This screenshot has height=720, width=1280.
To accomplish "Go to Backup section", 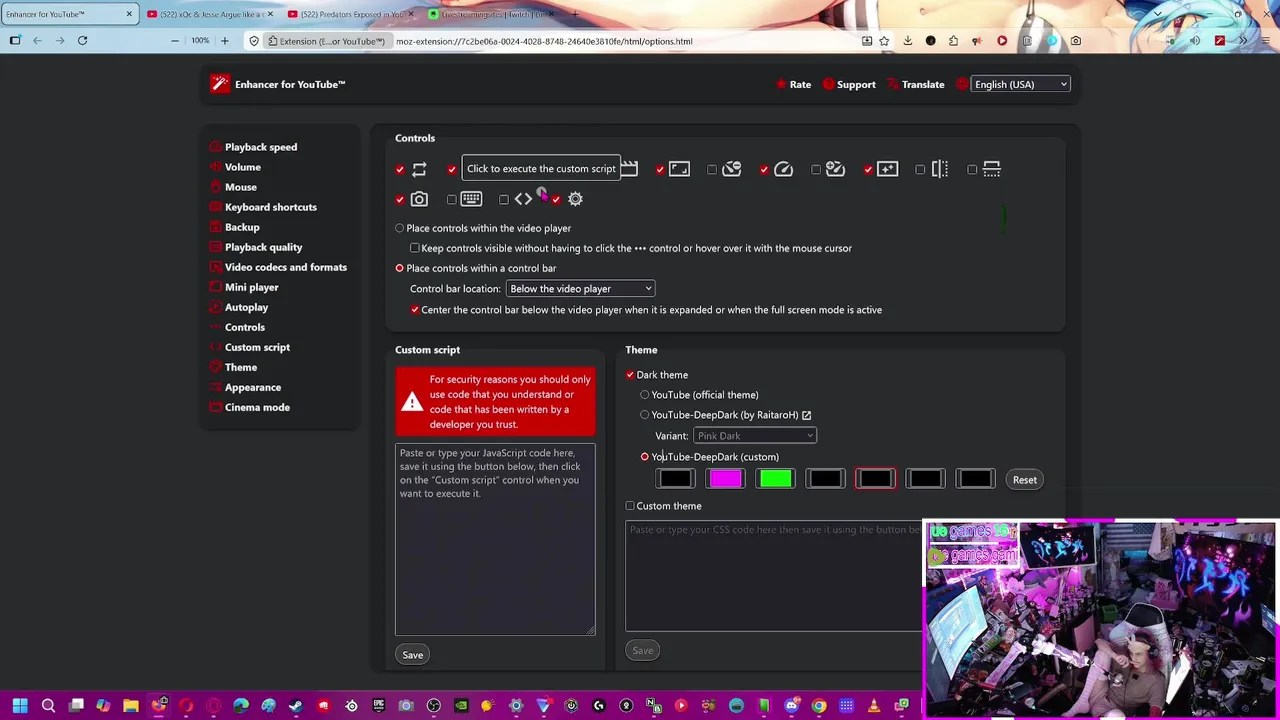I will pos(242,227).
